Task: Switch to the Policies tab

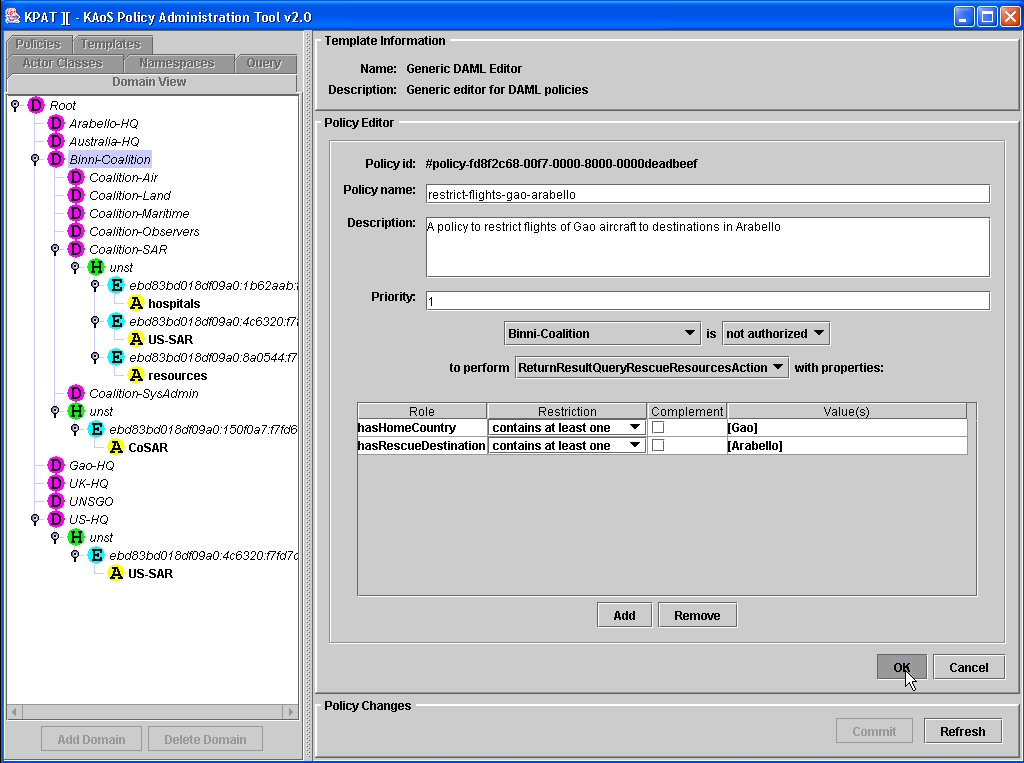Action: point(39,44)
